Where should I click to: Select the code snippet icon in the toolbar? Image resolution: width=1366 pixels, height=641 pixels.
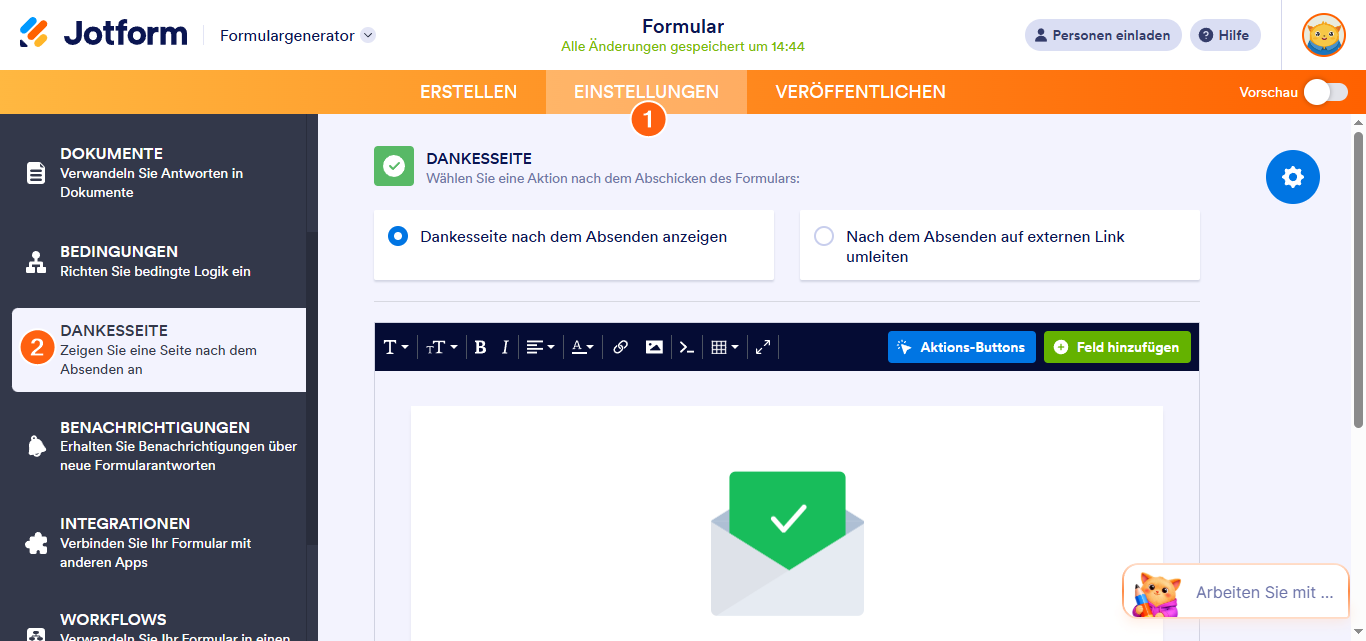(686, 347)
